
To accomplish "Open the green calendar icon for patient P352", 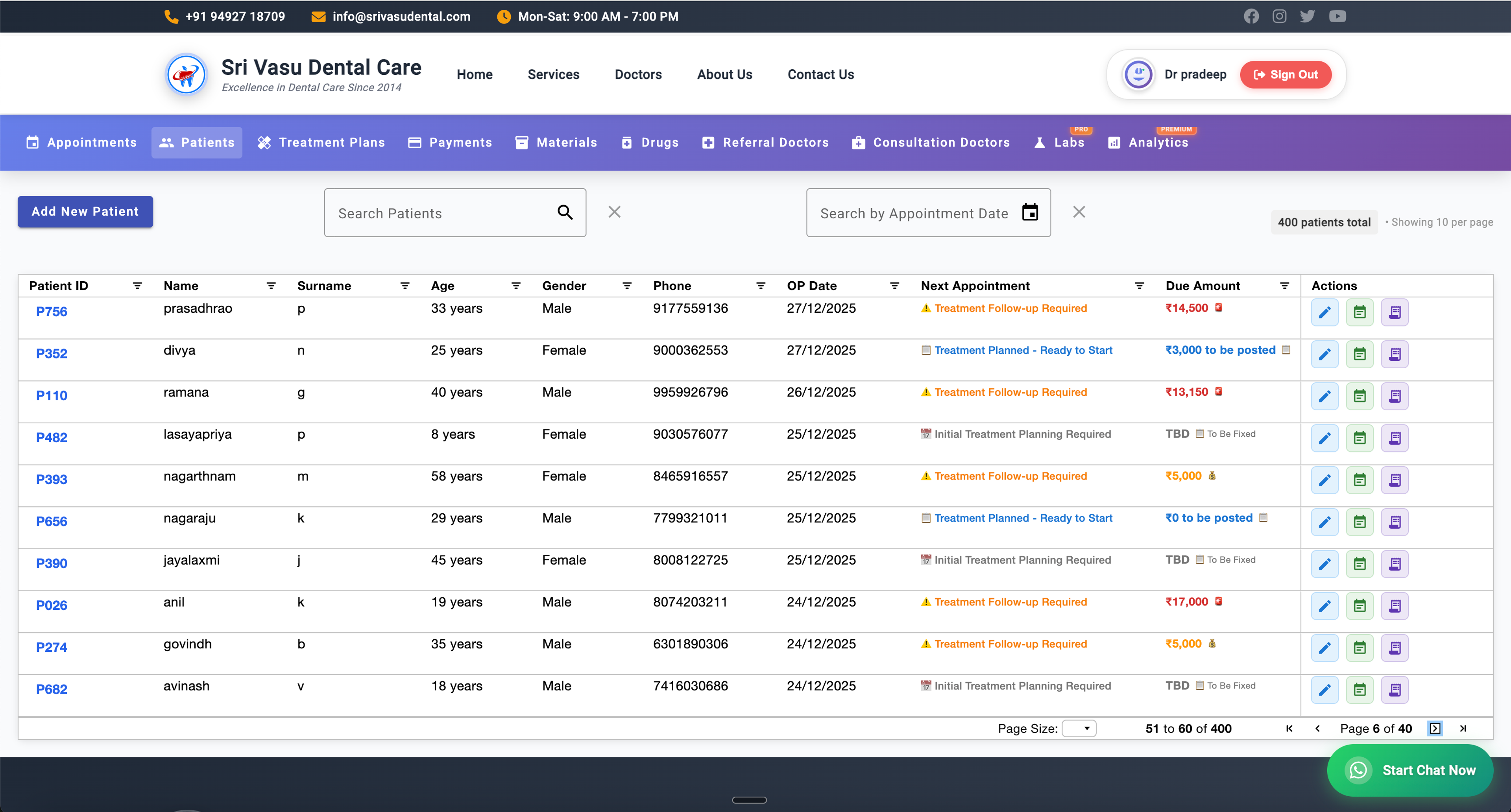I will pos(1359,354).
